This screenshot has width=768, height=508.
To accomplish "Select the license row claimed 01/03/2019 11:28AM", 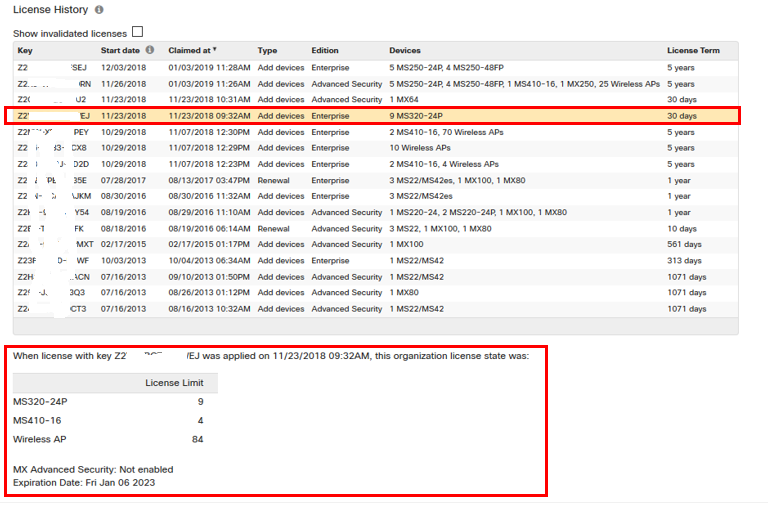I will click(x=375, y=67).
